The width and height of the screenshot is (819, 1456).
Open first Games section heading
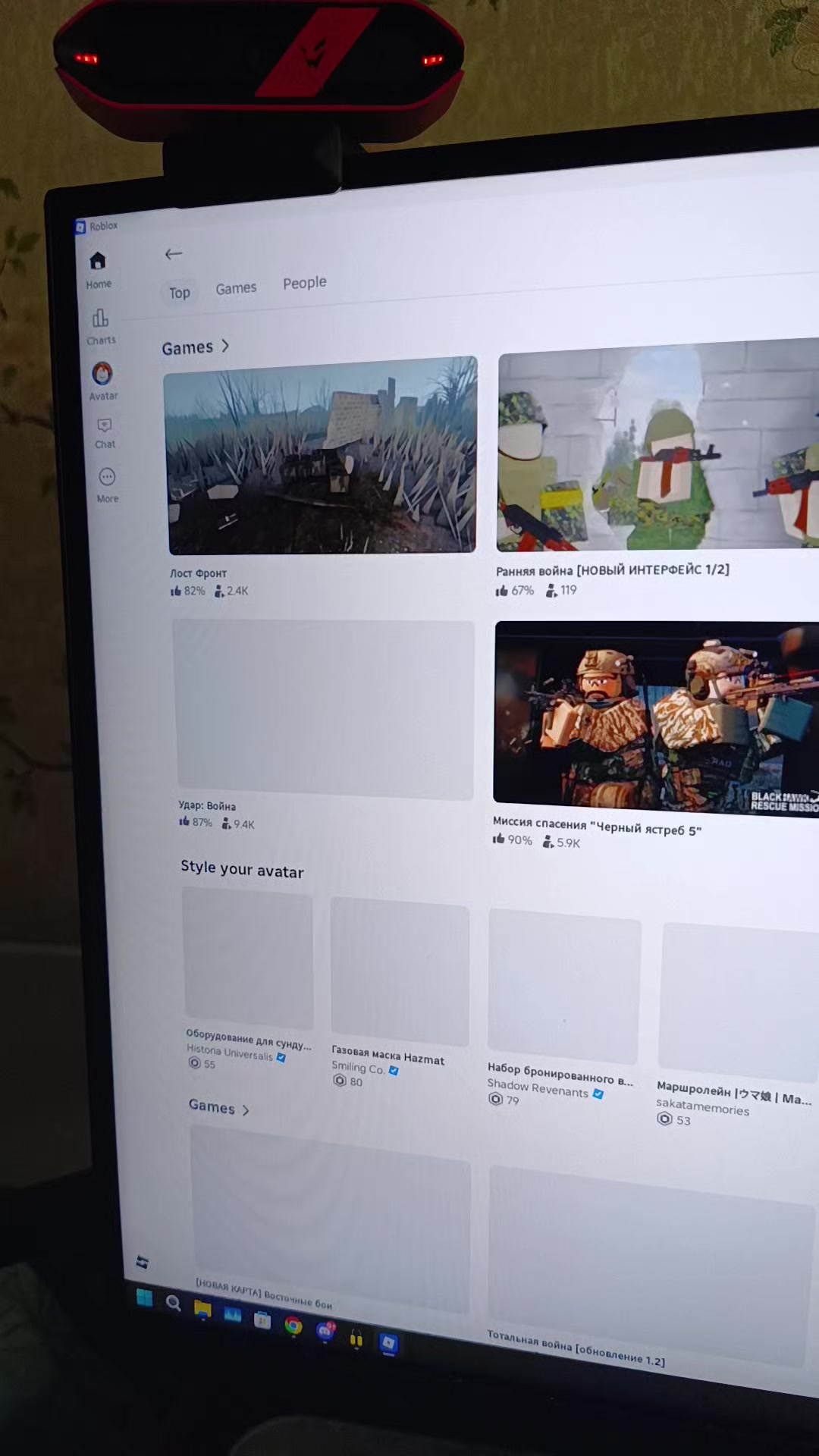(187, 348)
